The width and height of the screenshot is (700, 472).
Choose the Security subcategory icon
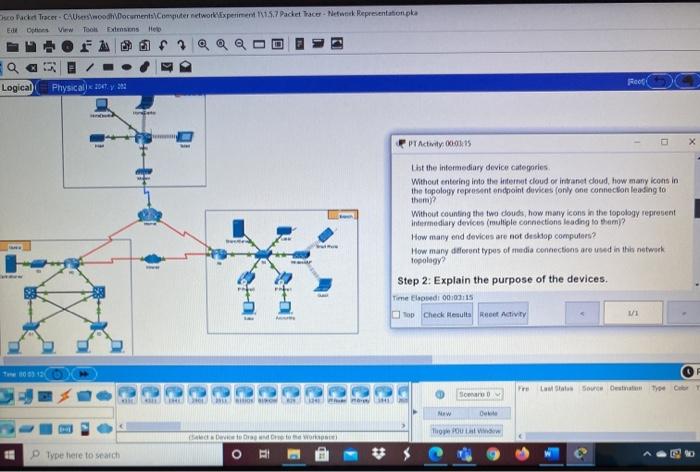(84, 429)
